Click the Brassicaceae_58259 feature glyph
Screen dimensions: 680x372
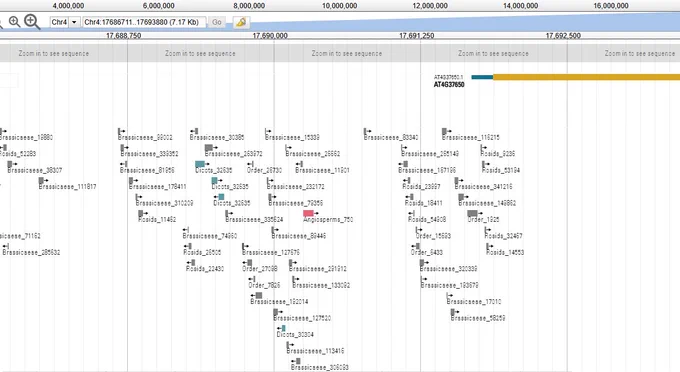click(453, 312)
